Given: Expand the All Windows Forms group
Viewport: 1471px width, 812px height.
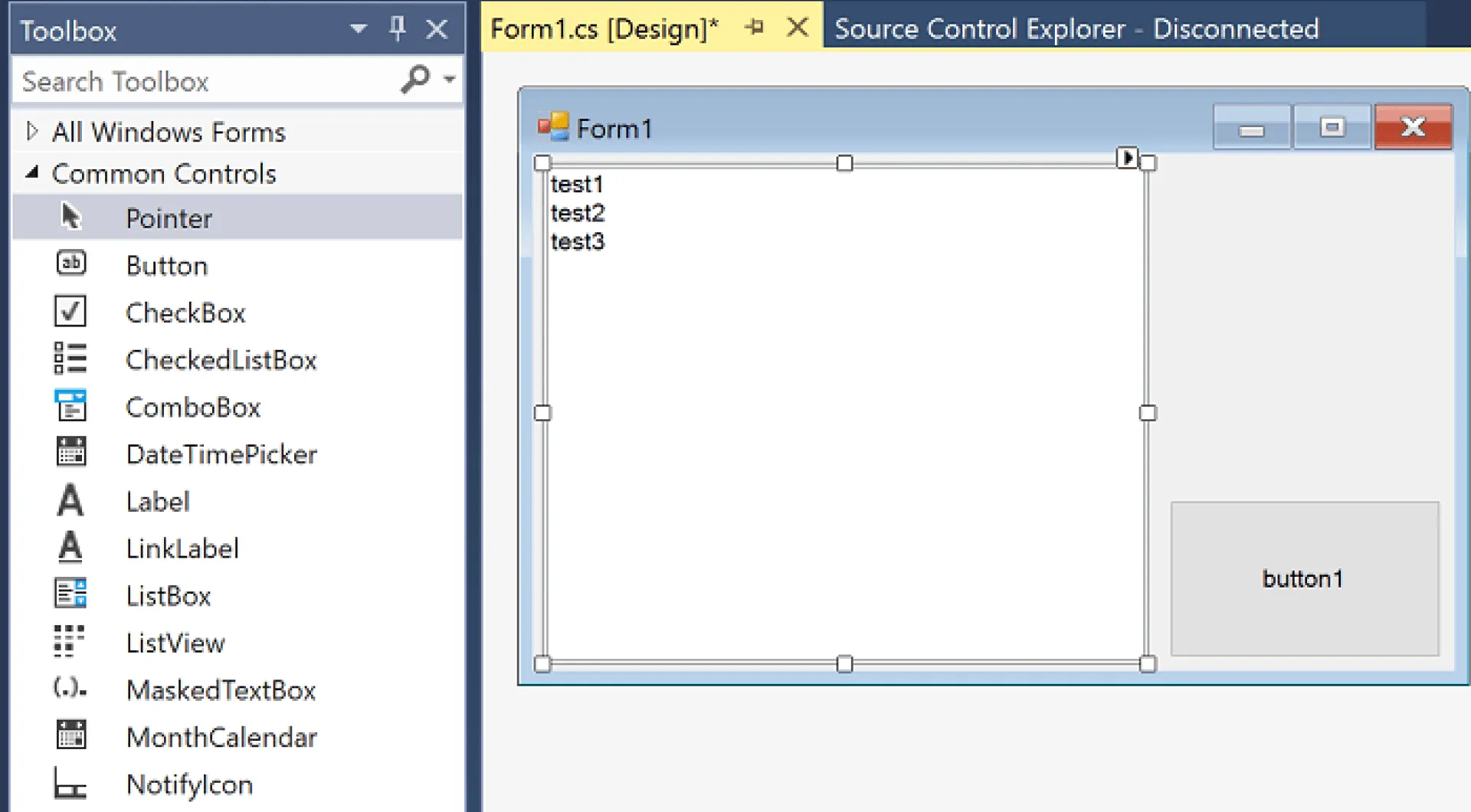Looking at the screenshot, I should point(31,131).
